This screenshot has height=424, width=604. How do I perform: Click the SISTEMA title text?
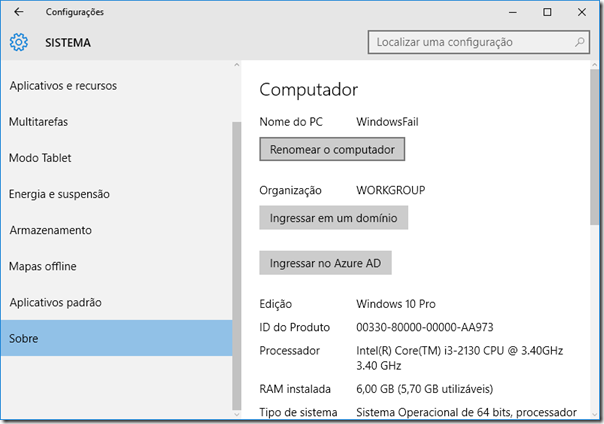point(68,42)
